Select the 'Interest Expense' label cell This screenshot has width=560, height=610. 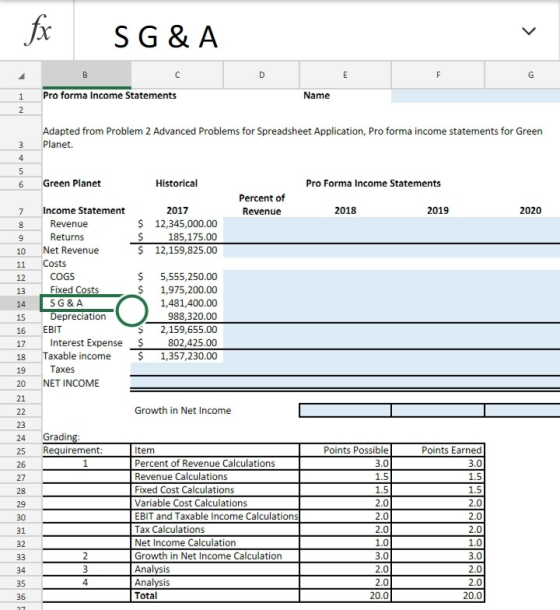86,343
